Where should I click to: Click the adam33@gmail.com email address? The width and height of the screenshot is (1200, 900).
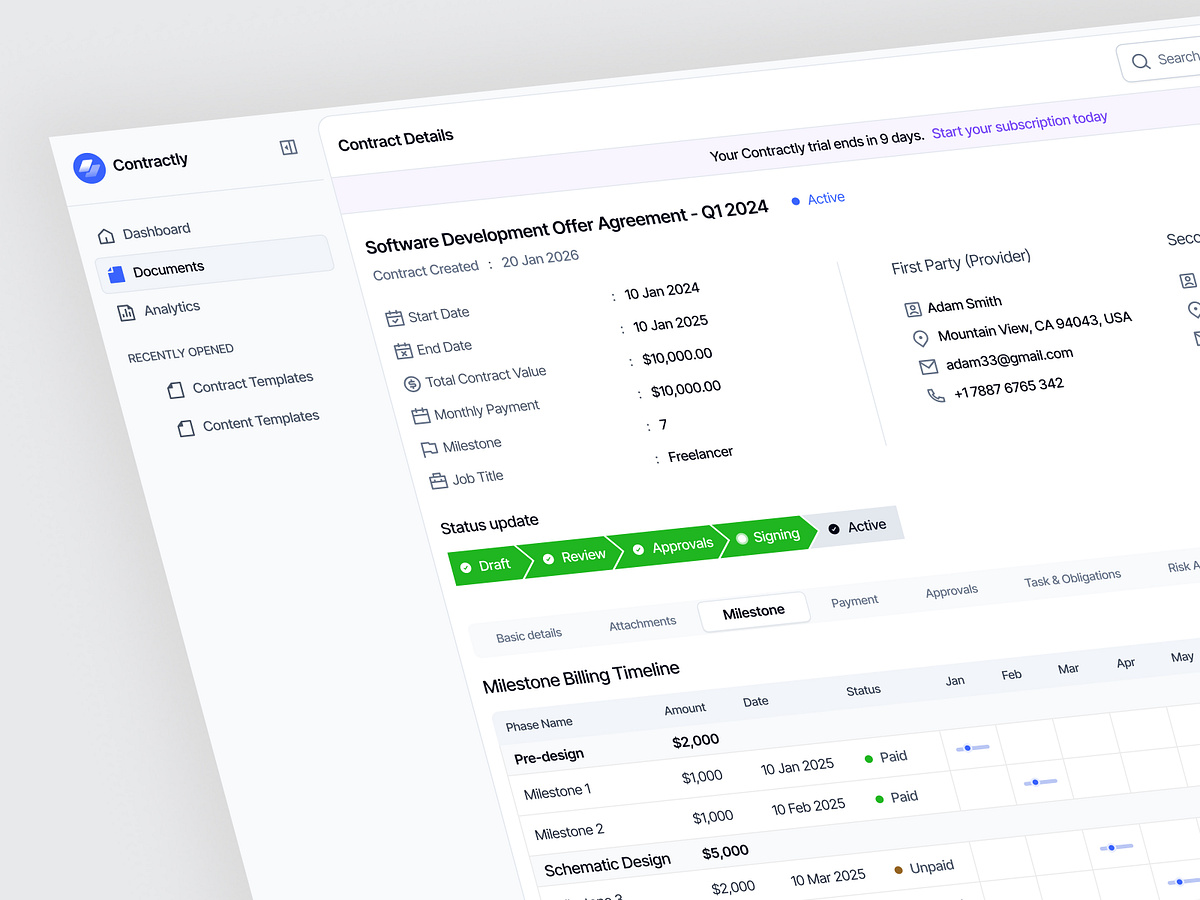click(1010, 359)
